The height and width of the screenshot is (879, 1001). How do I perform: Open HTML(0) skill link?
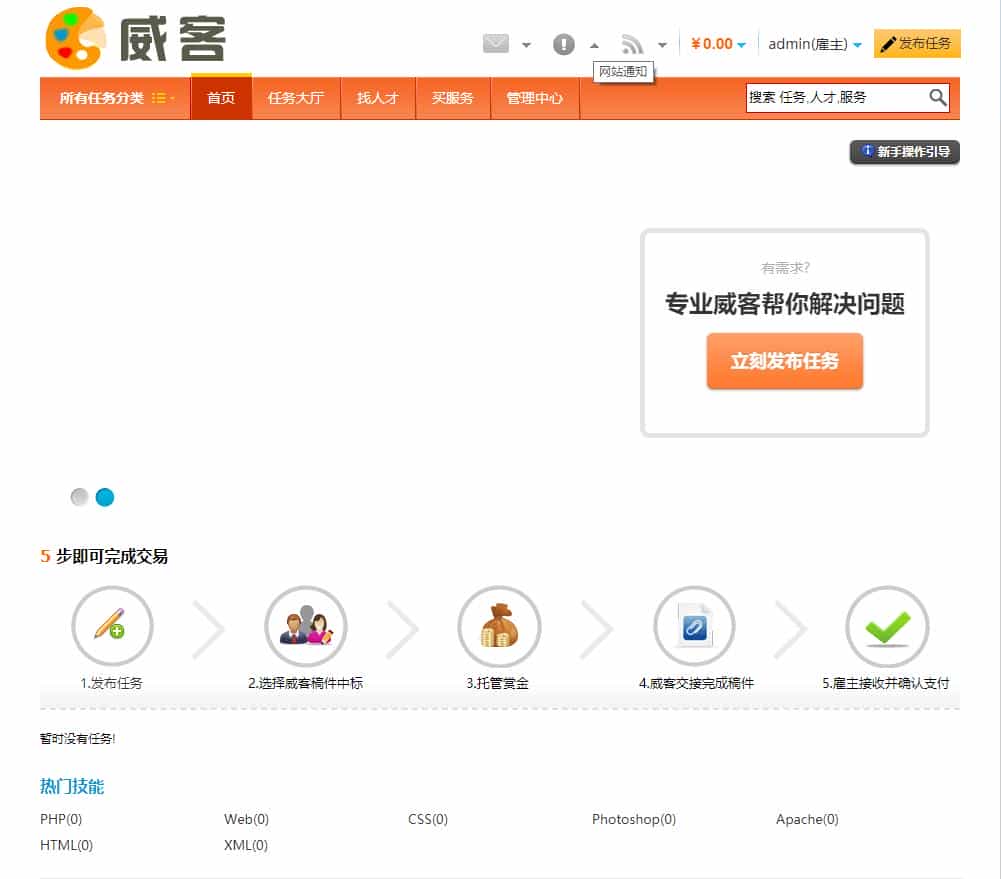click(66, 845)
